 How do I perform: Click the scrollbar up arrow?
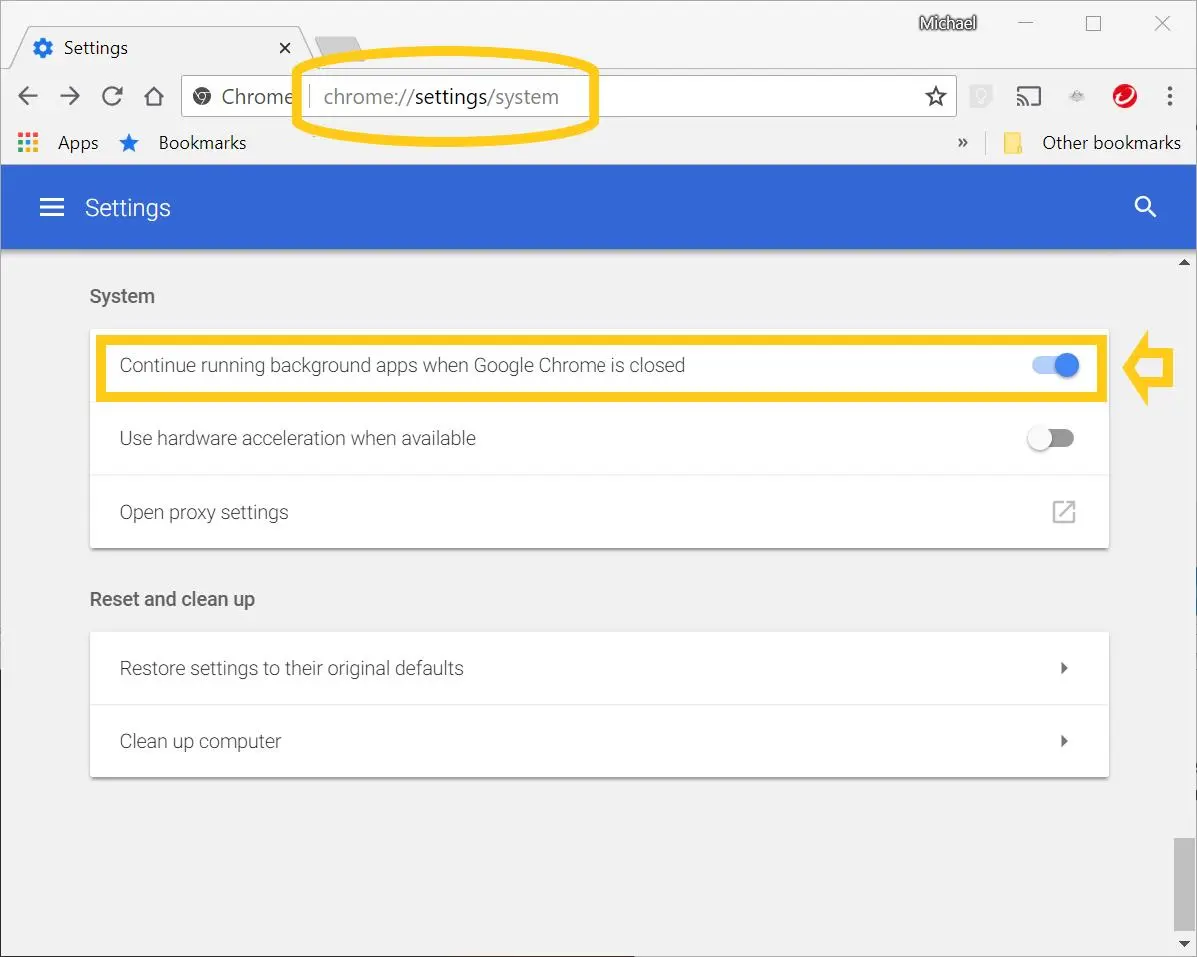pyautogui.click(x=1184, y=263)
